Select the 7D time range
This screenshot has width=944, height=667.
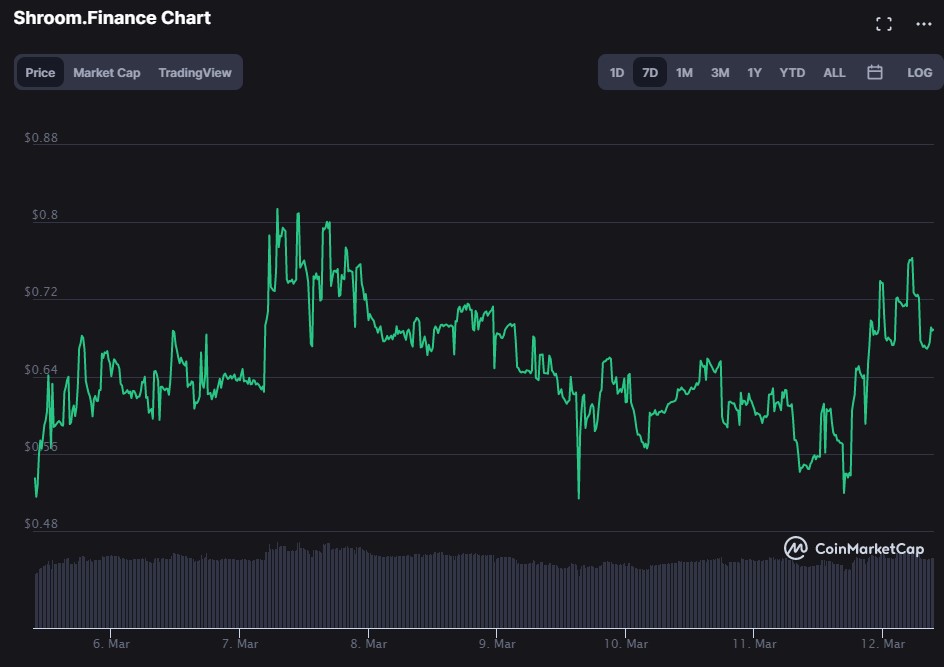pos(650,73)
